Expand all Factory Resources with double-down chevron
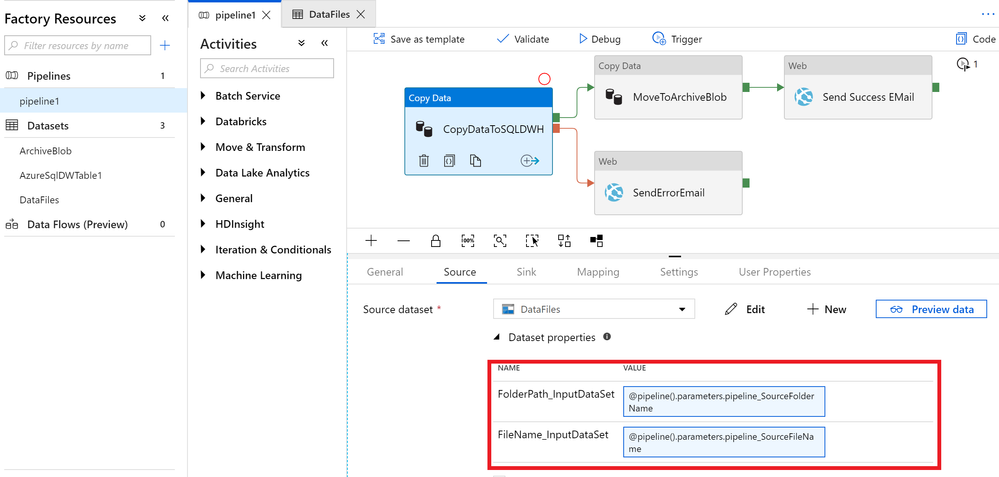 click(x=143, y=18)
